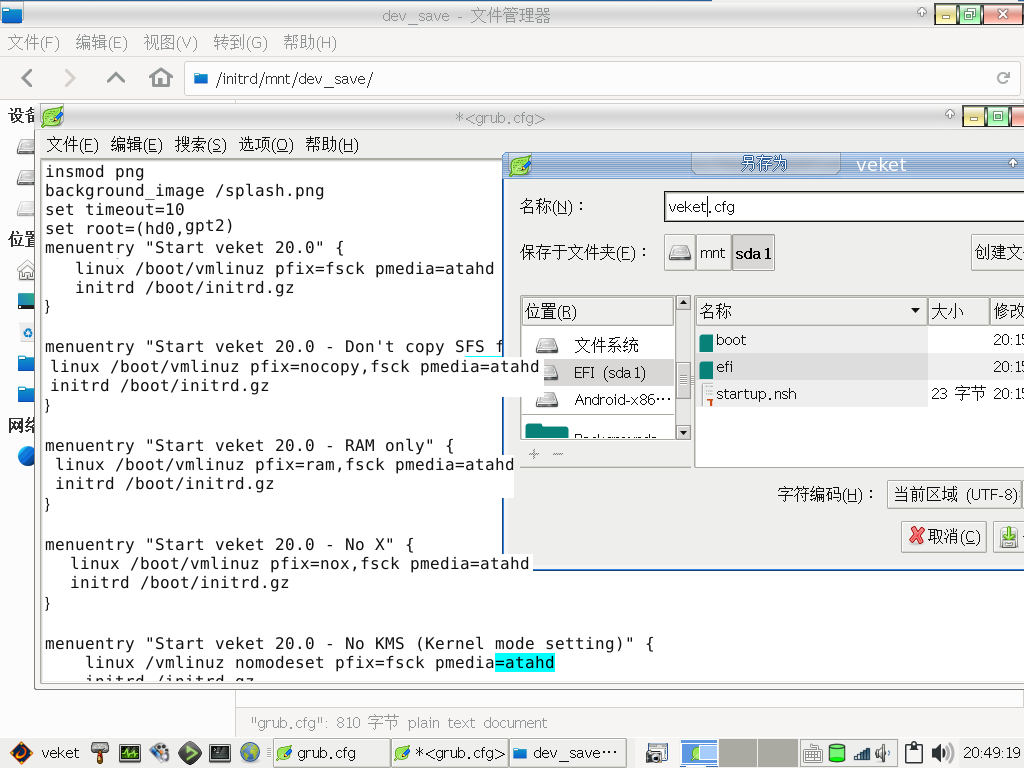Click the 取消(C) cancel button
Image resolution: width=1024 pixels, height=768 pixels.
click(944, 537)
